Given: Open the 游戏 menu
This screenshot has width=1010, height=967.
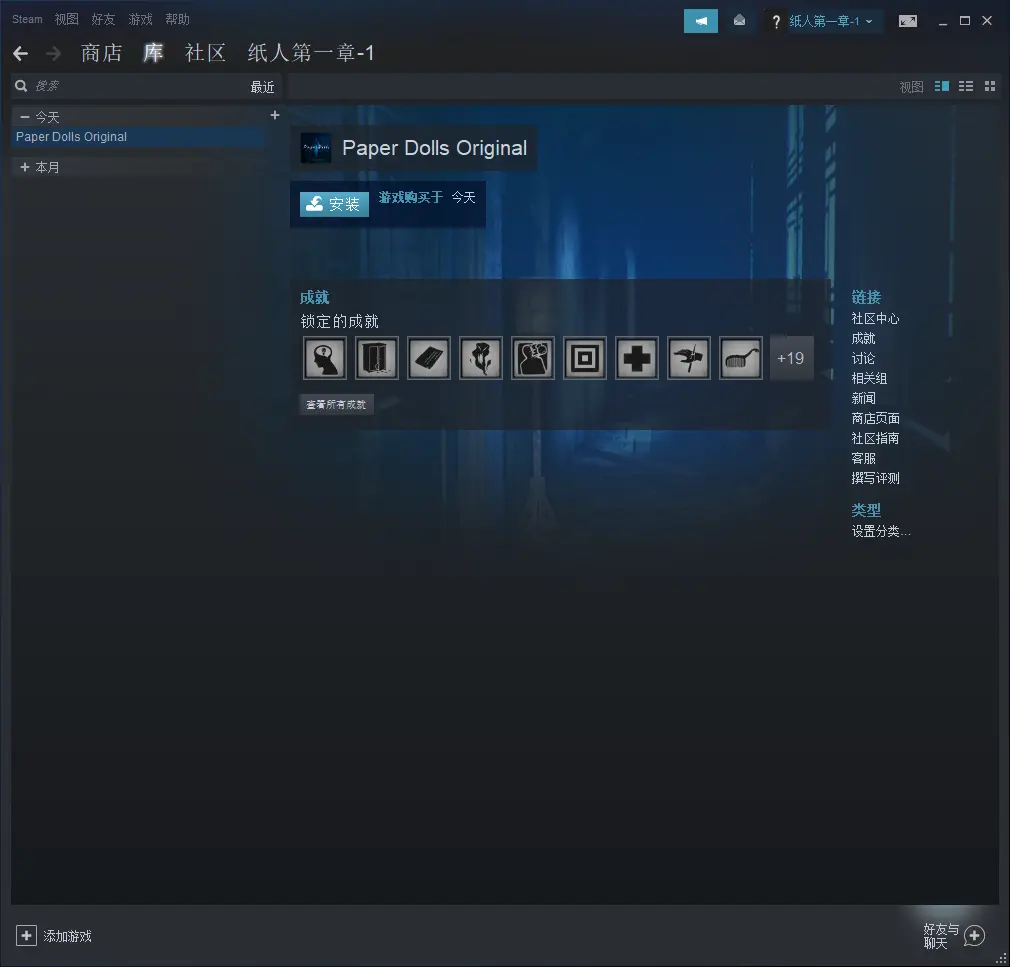Looking at the screenshot, I should pos(140,19).
